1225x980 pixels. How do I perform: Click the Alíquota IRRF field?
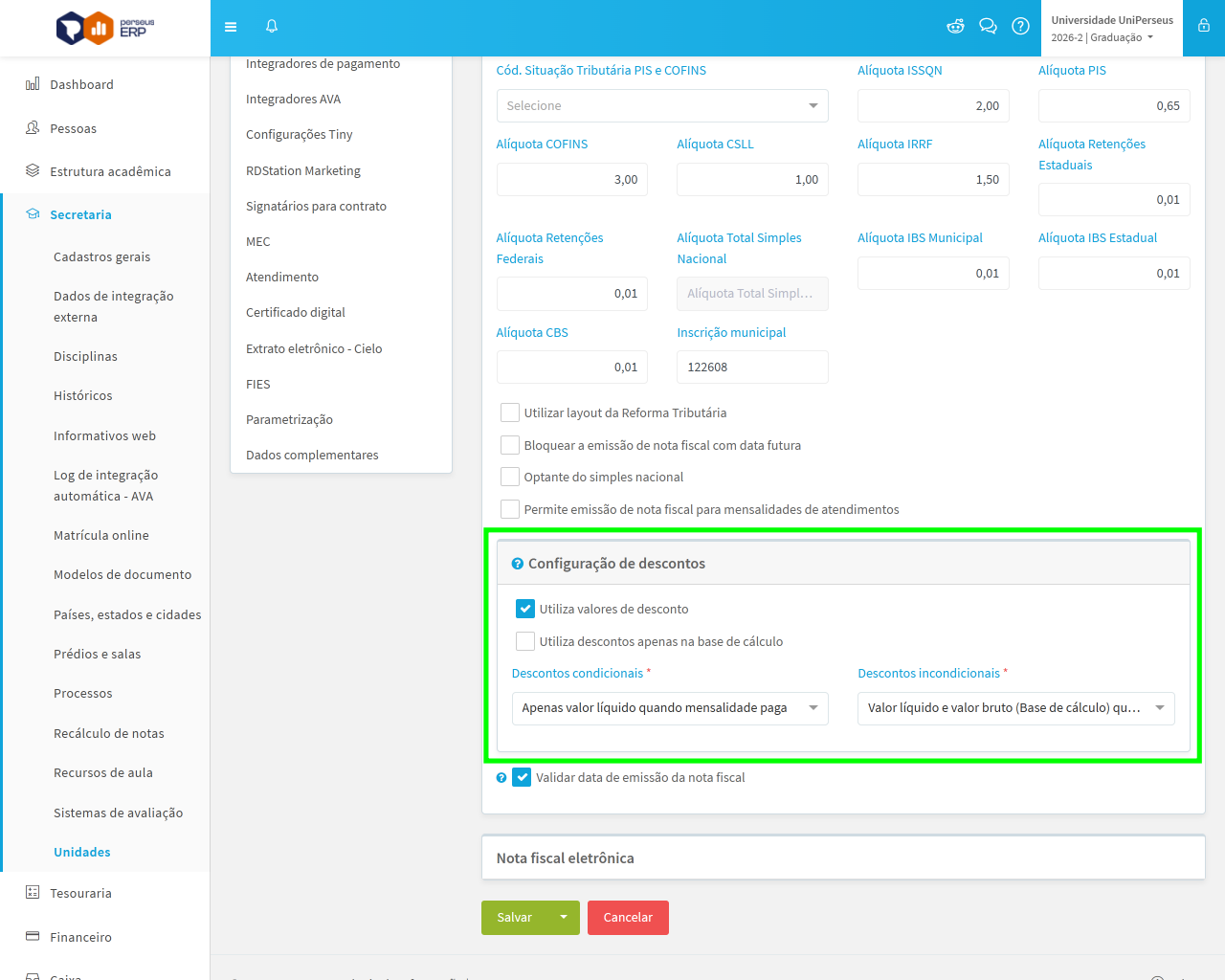pyautogui.click(x=933, y=179)
